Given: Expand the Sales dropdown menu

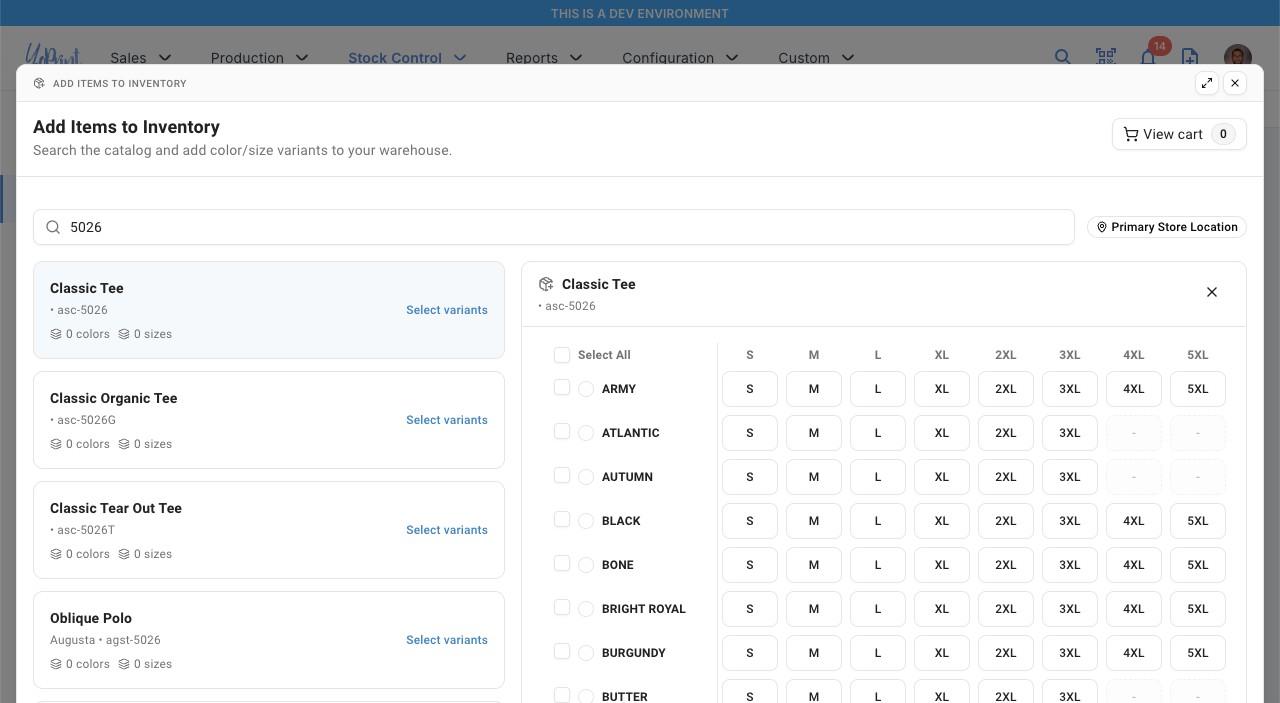Looking at the screenshot, I should tap(141, 58).
